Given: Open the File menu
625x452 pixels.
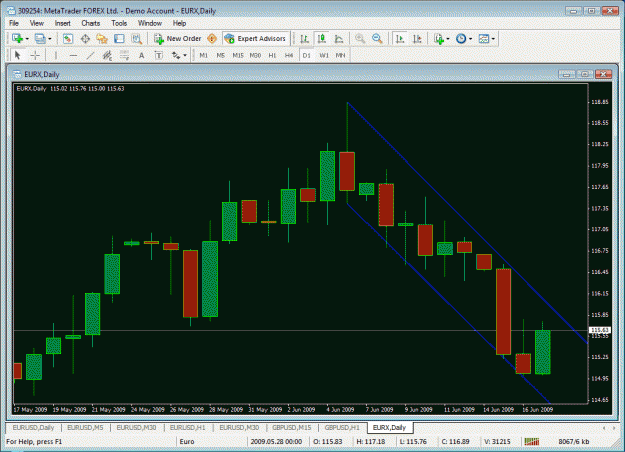Looking at the screenshot, I should (x=14, y=23).
